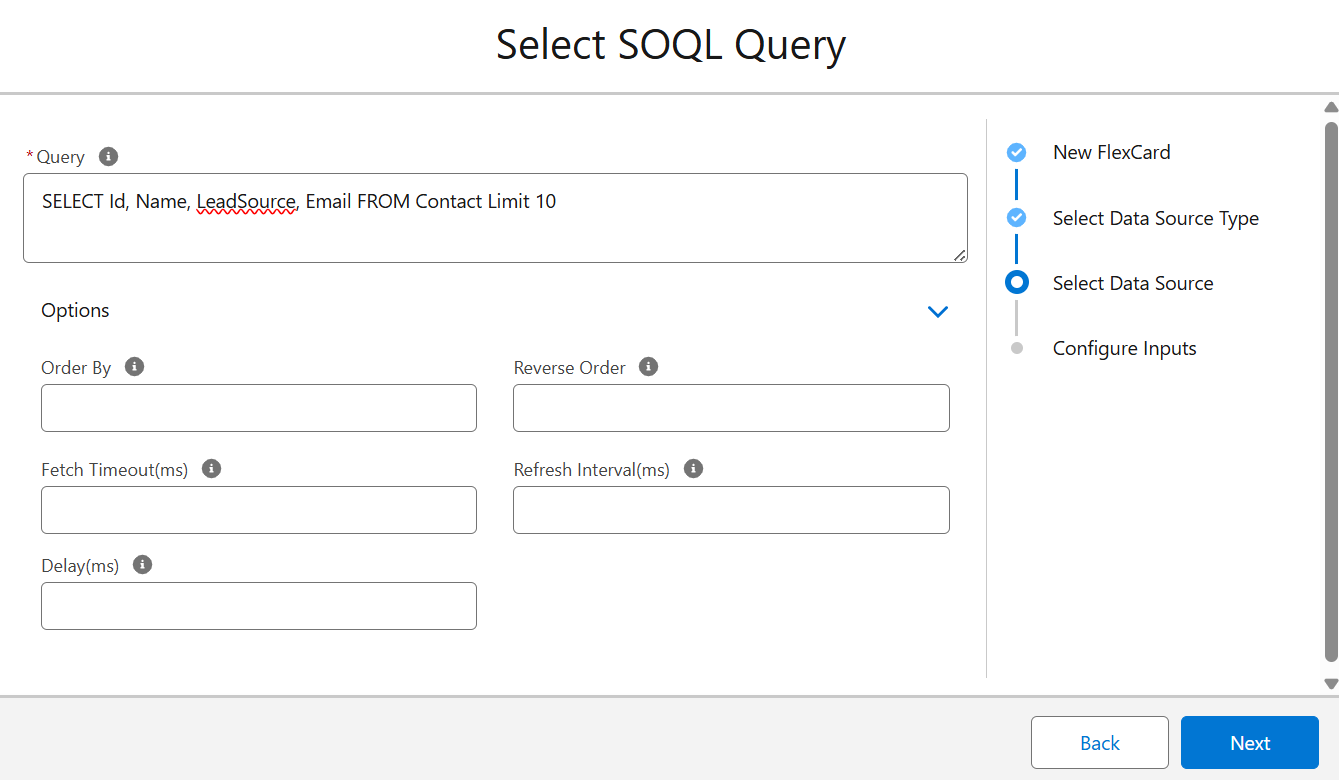Click the scroll up arrow

pos(1330,107)
